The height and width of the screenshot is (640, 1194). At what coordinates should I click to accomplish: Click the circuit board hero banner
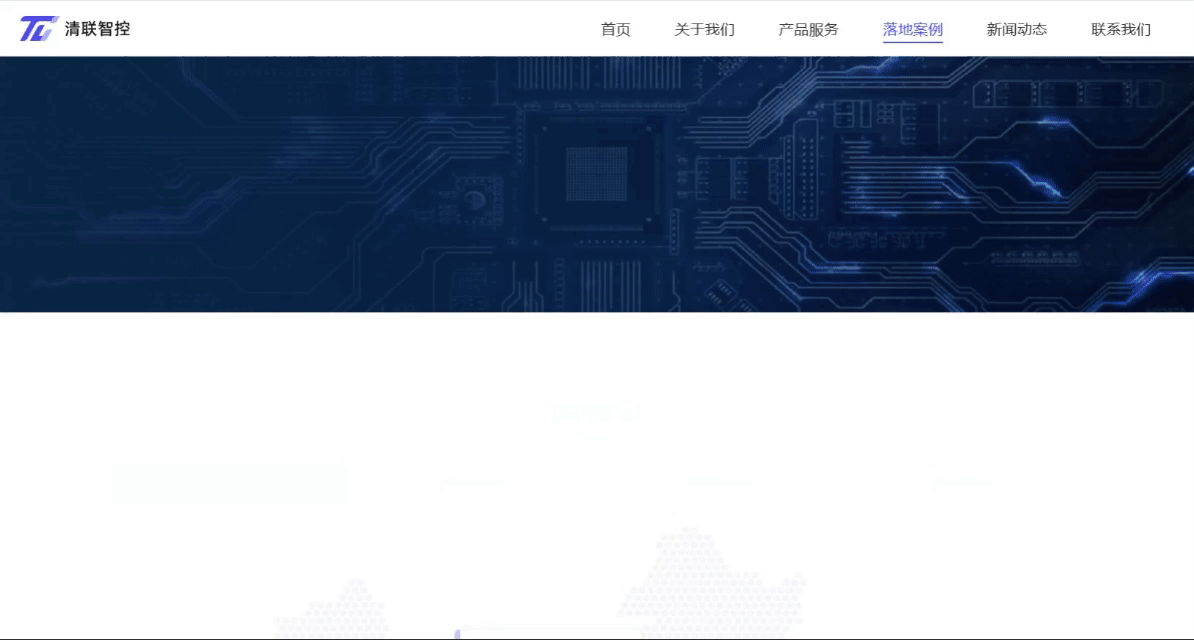pos(597,183)
